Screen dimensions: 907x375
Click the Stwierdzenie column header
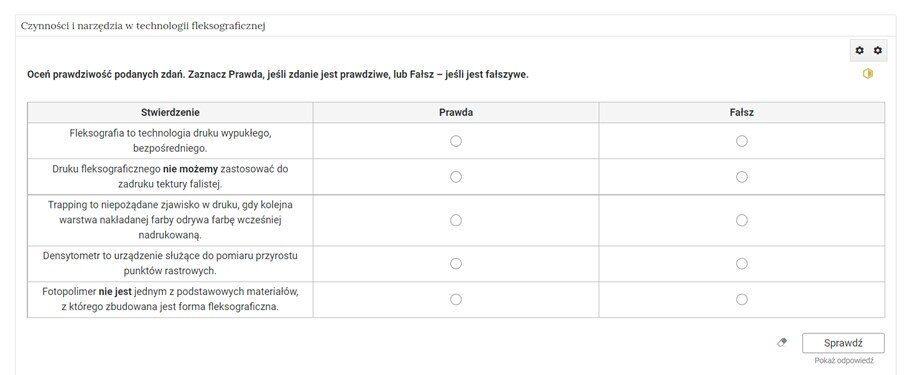click(x=170, y=113)
